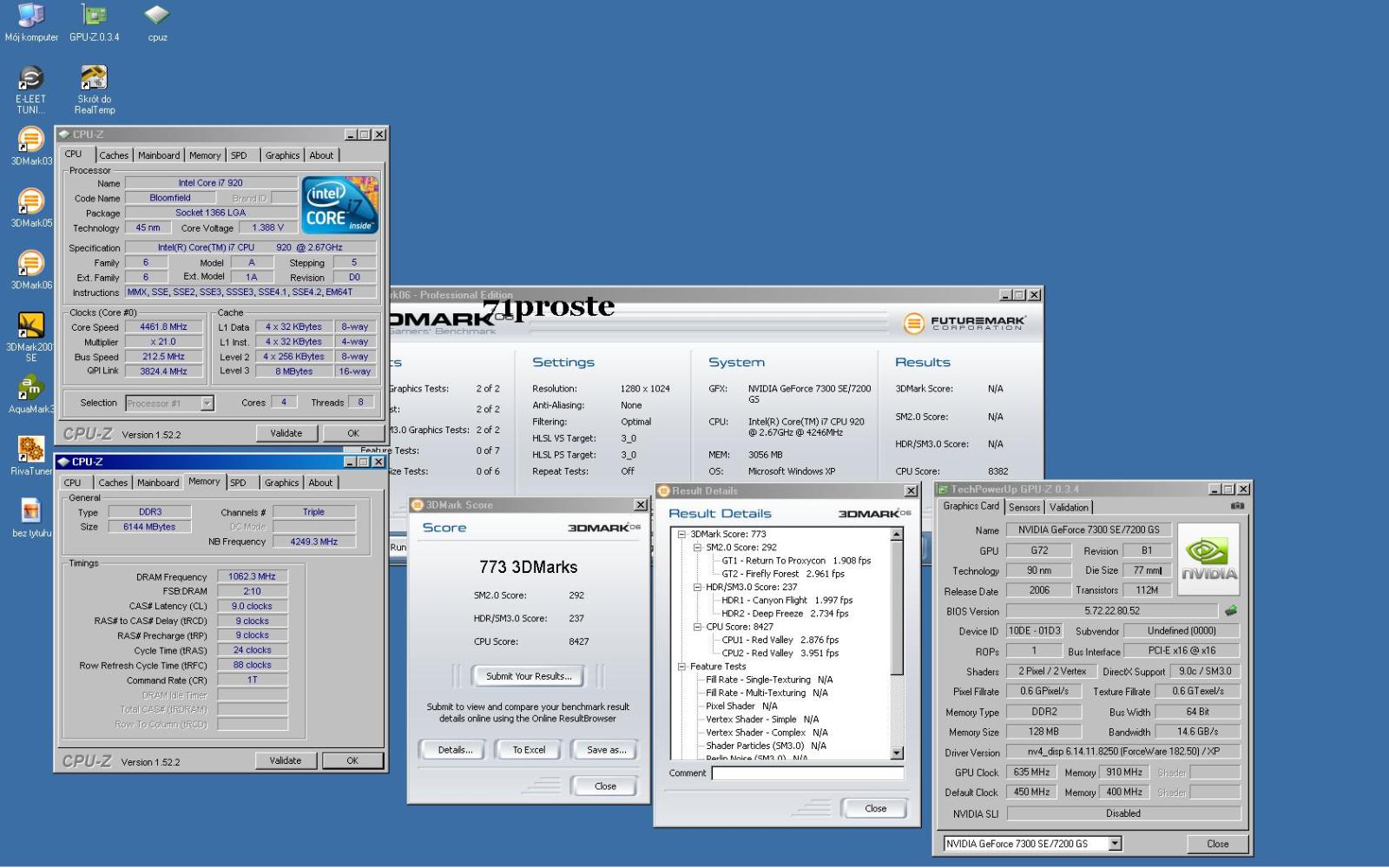
Task: Click into the Comment input field
Action: [x=807, y=773]
